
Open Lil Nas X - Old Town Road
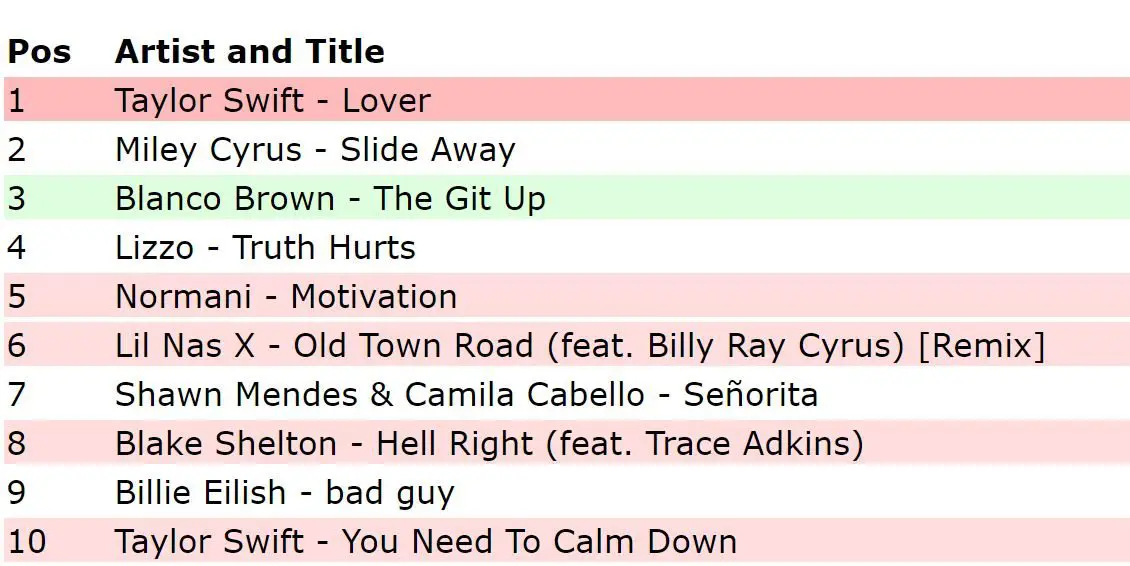[579, 346]
